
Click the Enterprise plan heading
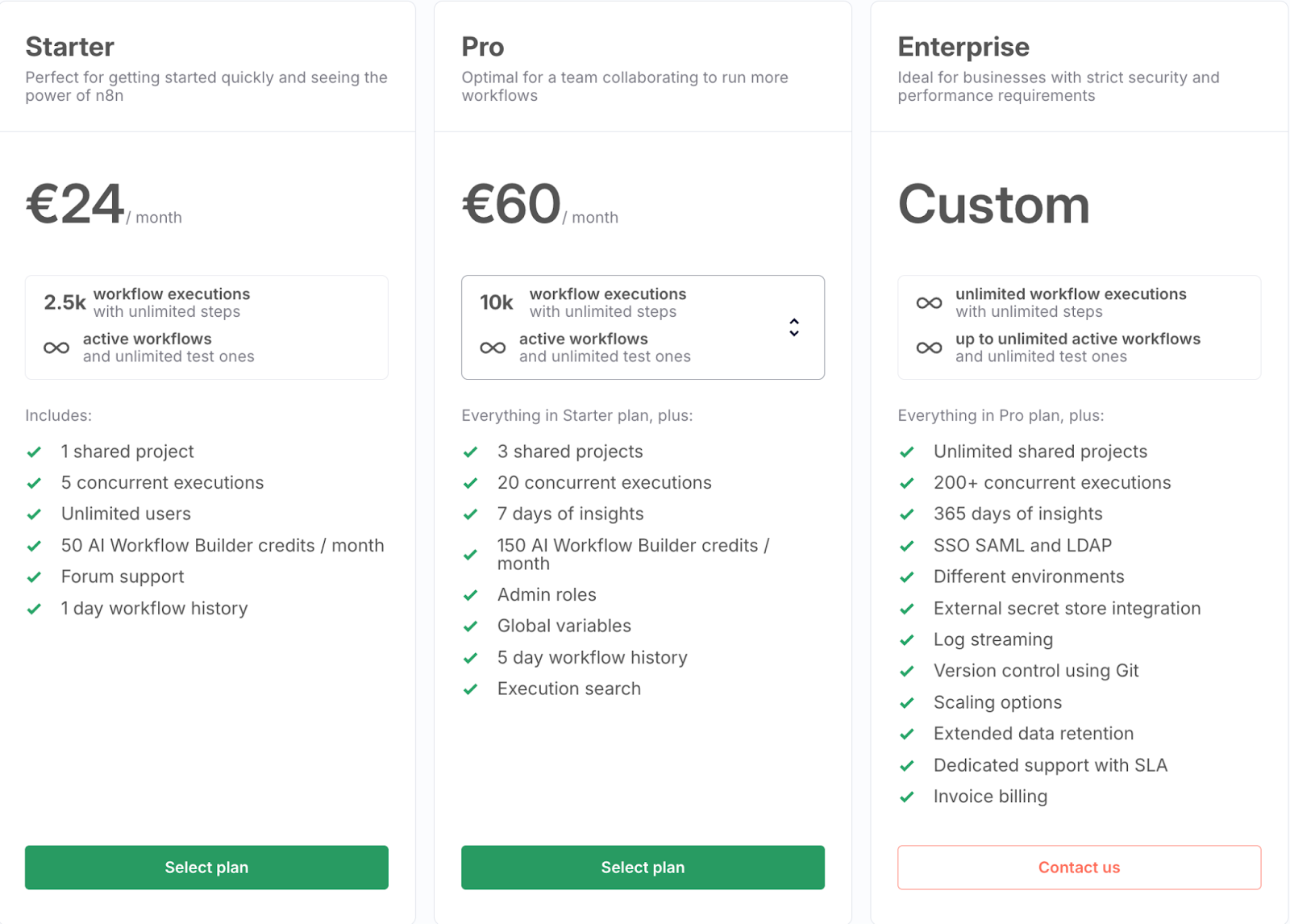(x=963, y=47)
